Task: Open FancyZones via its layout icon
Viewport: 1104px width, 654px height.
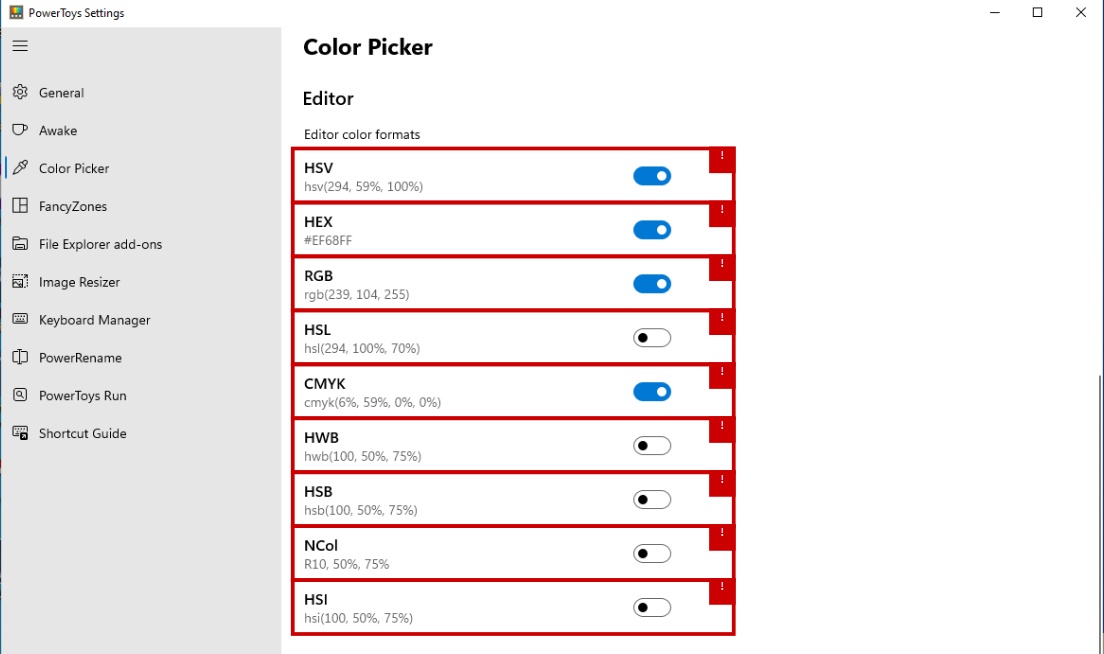Action: (21, 206)
